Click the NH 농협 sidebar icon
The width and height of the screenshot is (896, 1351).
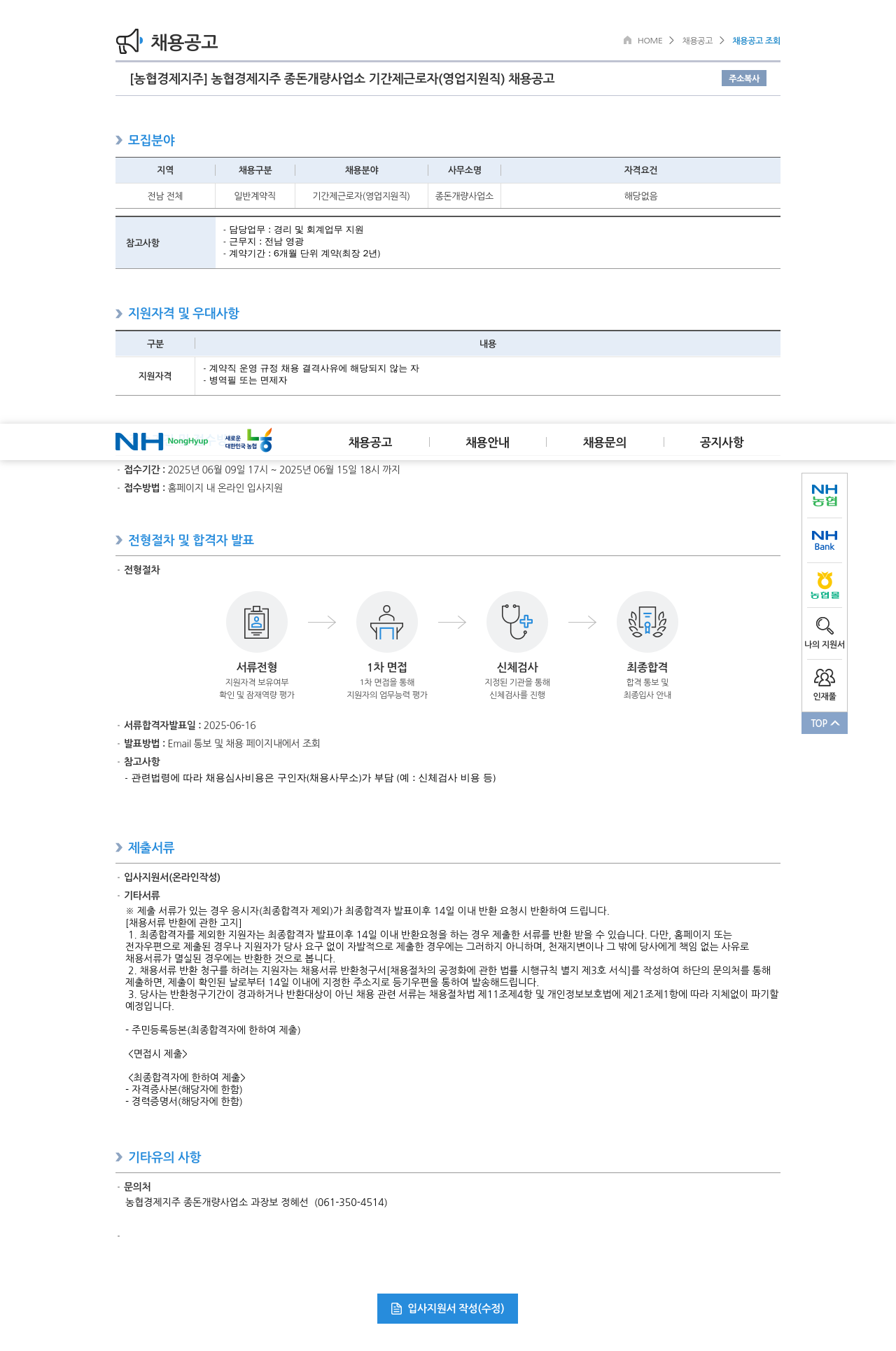click(825, 495)
